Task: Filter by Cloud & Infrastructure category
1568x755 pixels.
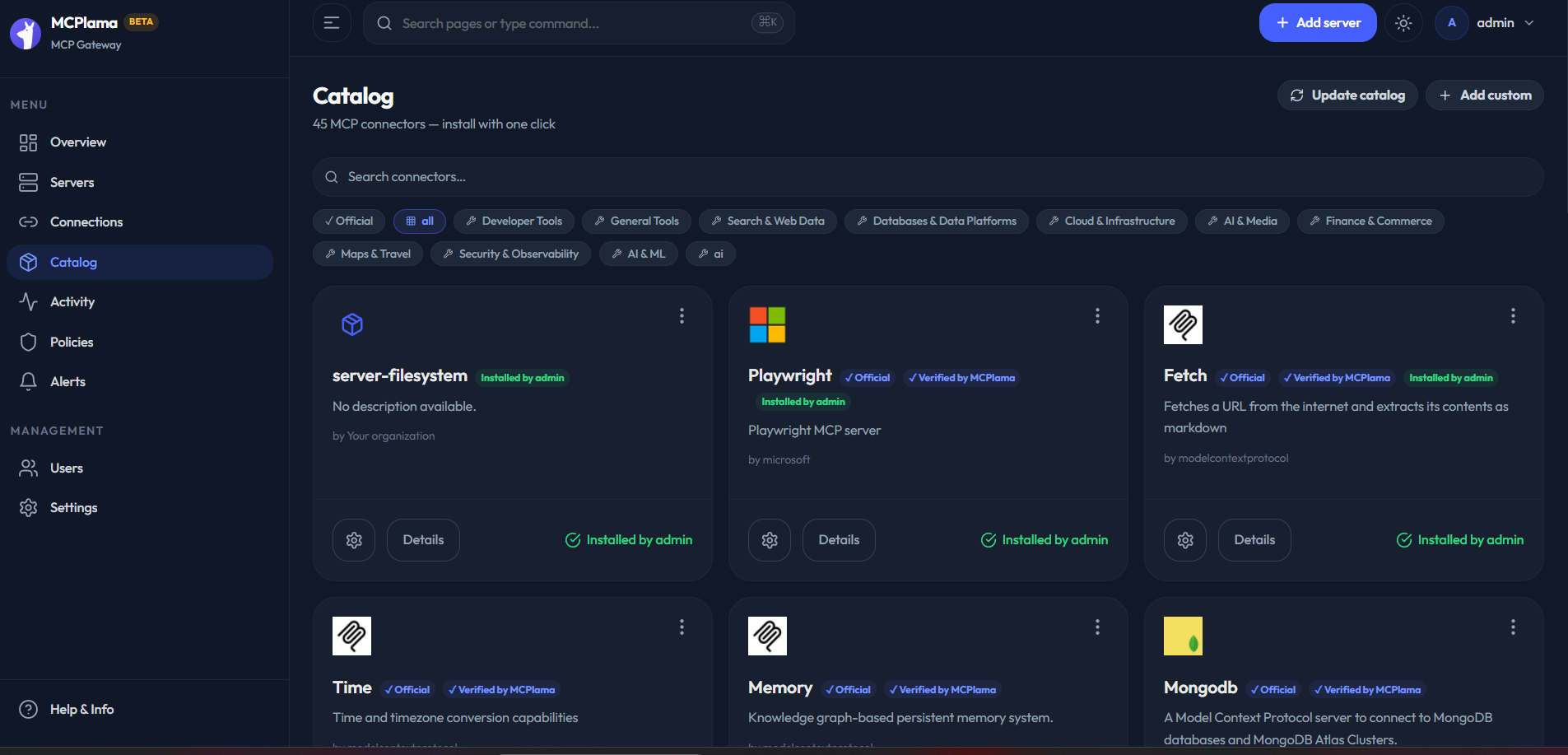Action: tap(1112, 221)
